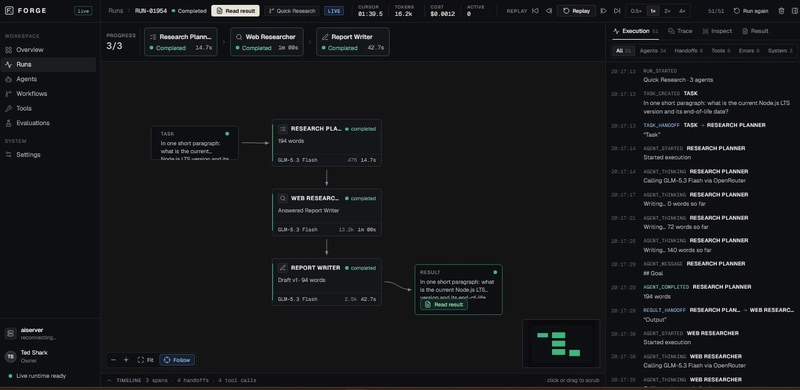The image size is (800, 390).
Task: Click the Replay button
Action: (577, 11)
